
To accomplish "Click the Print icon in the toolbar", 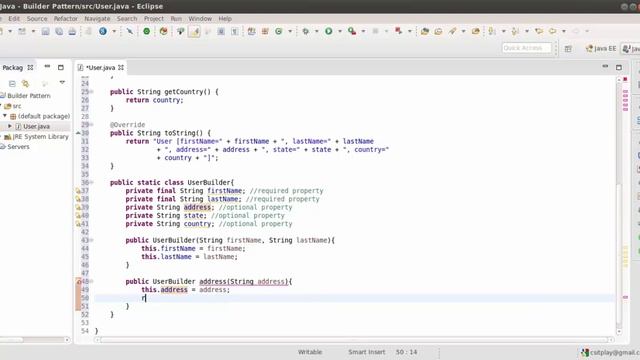I will [x=72, y=31].
